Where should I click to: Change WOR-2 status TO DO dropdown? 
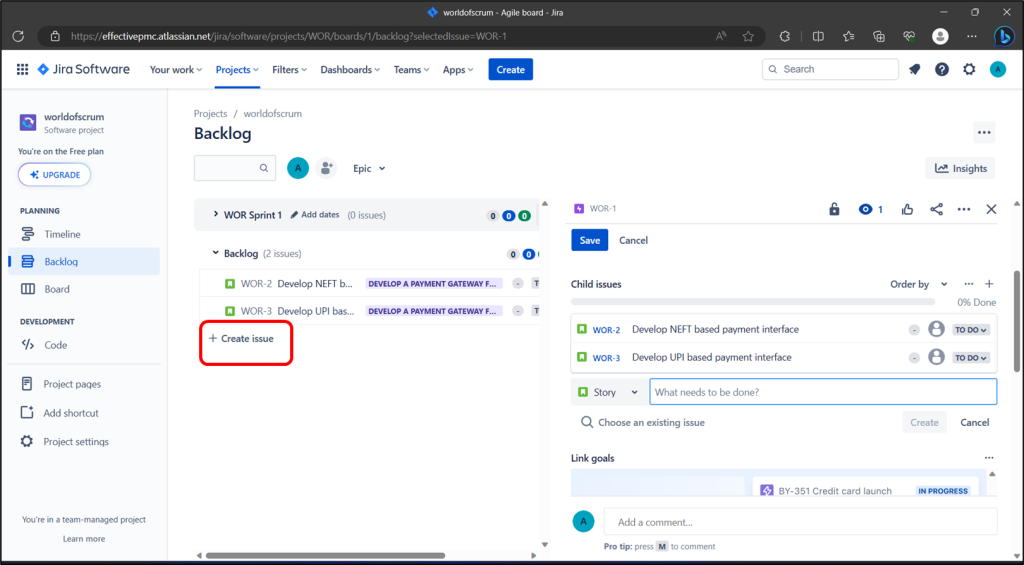click(x=970, y=330)
